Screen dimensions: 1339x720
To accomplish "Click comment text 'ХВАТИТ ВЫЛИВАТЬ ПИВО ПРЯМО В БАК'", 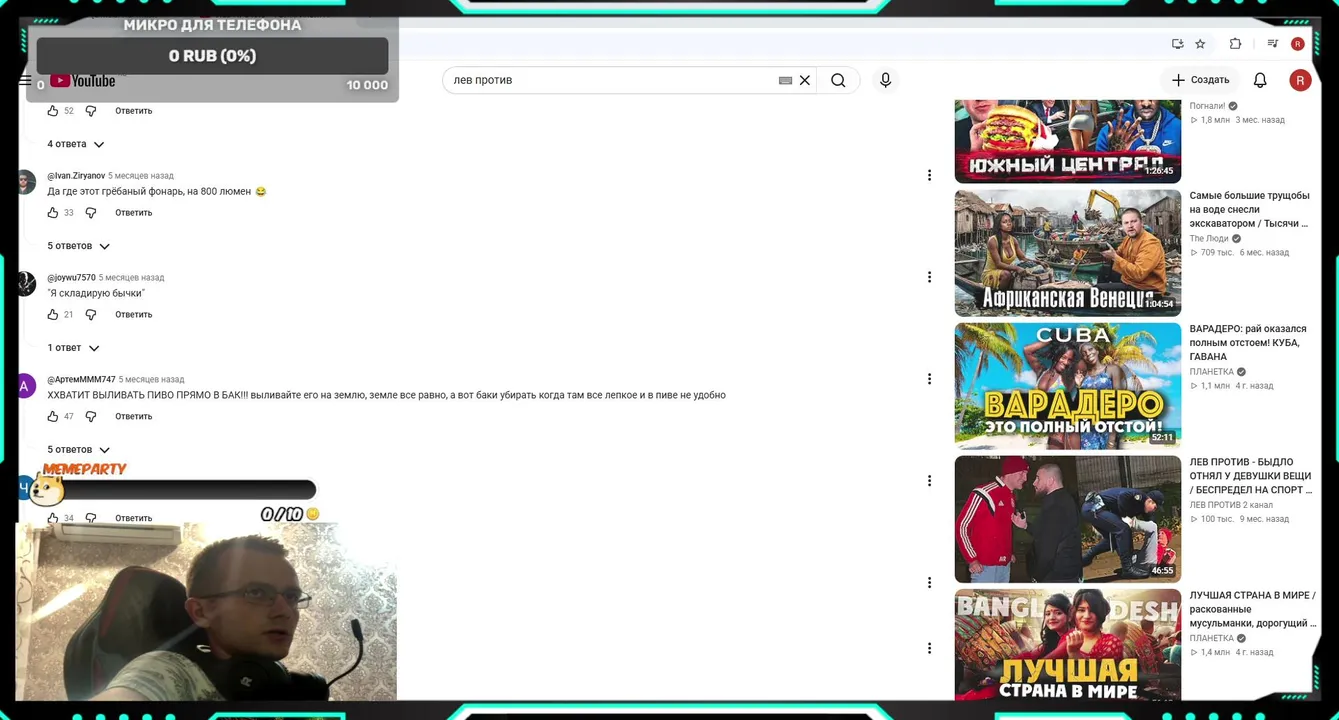I will (147, 396).
